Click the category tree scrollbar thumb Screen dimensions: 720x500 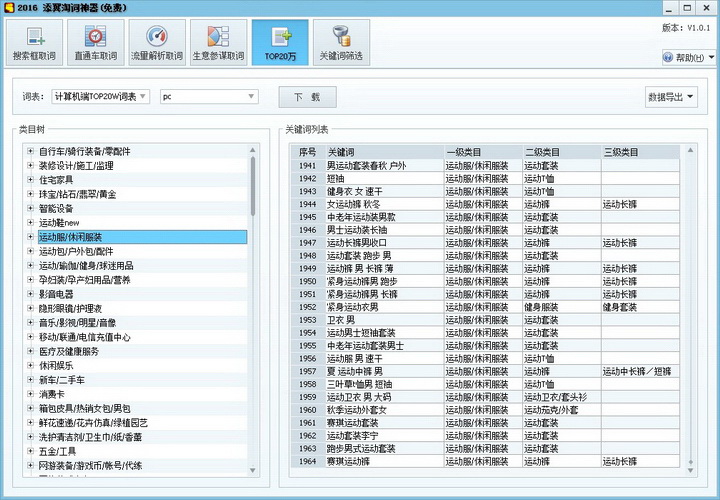(253, 186)
